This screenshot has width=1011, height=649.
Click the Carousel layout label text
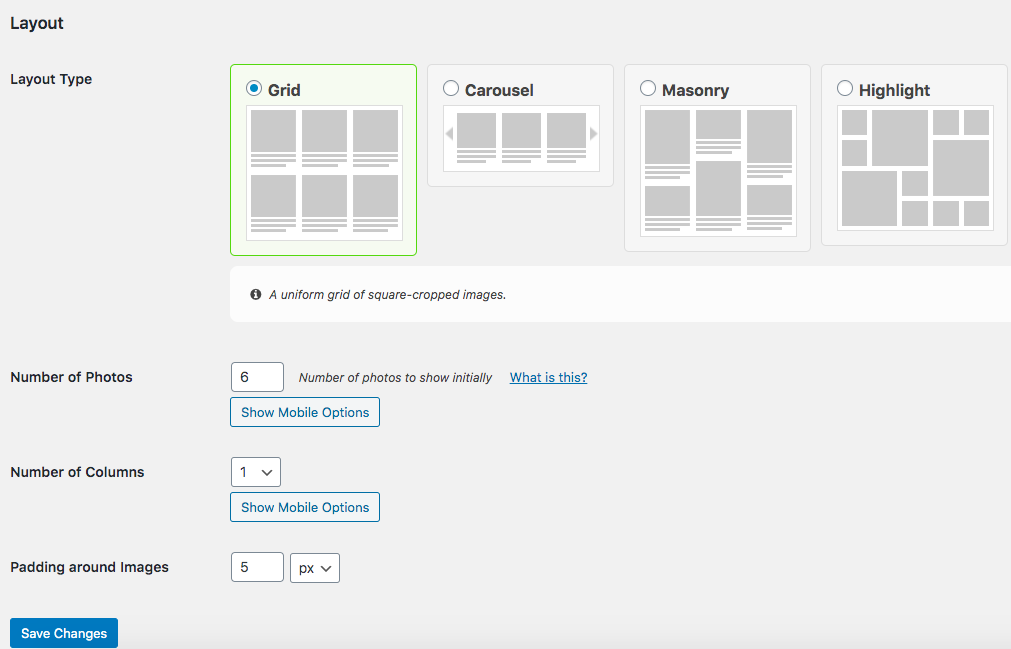(499, 90)
